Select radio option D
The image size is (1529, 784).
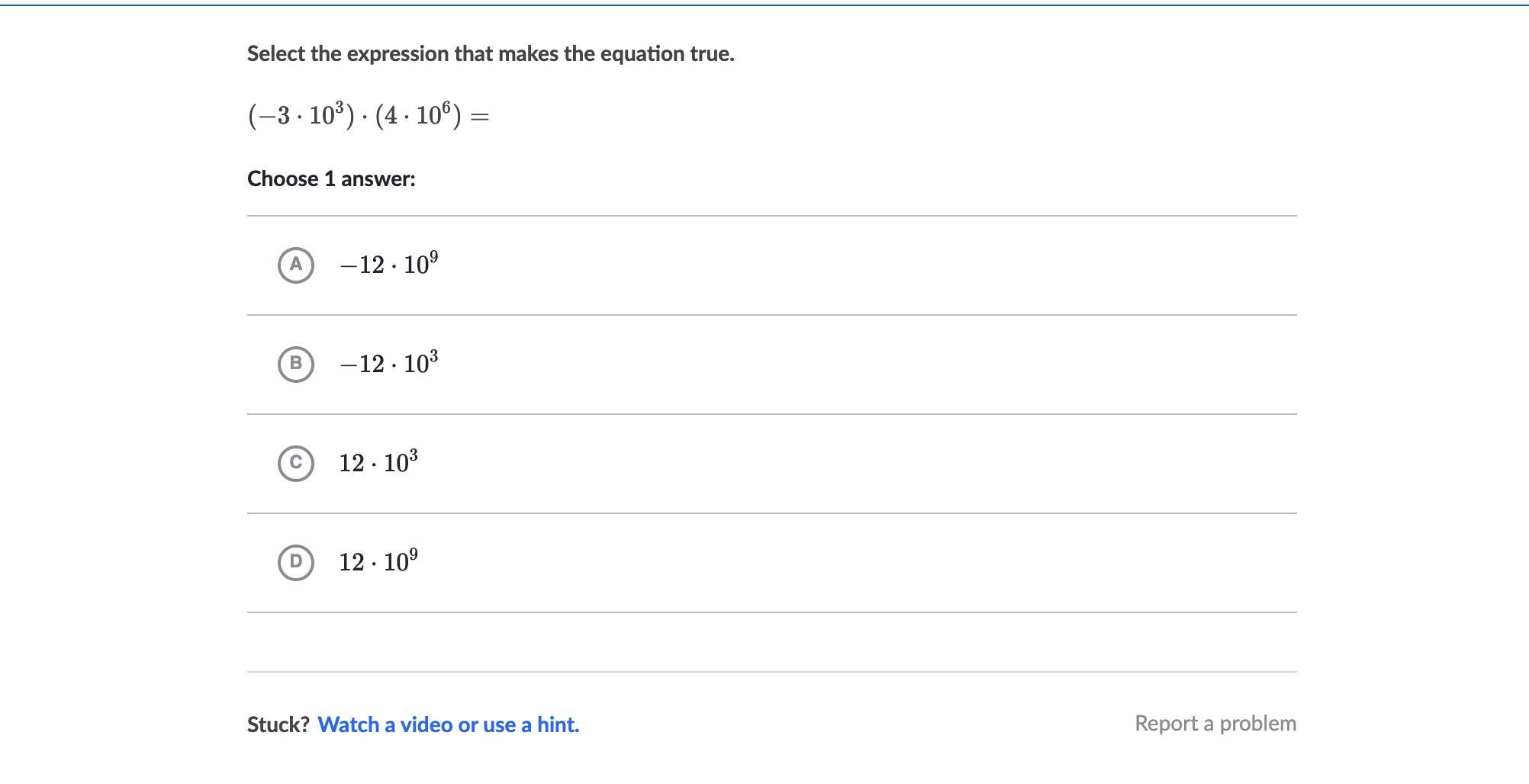296,562
